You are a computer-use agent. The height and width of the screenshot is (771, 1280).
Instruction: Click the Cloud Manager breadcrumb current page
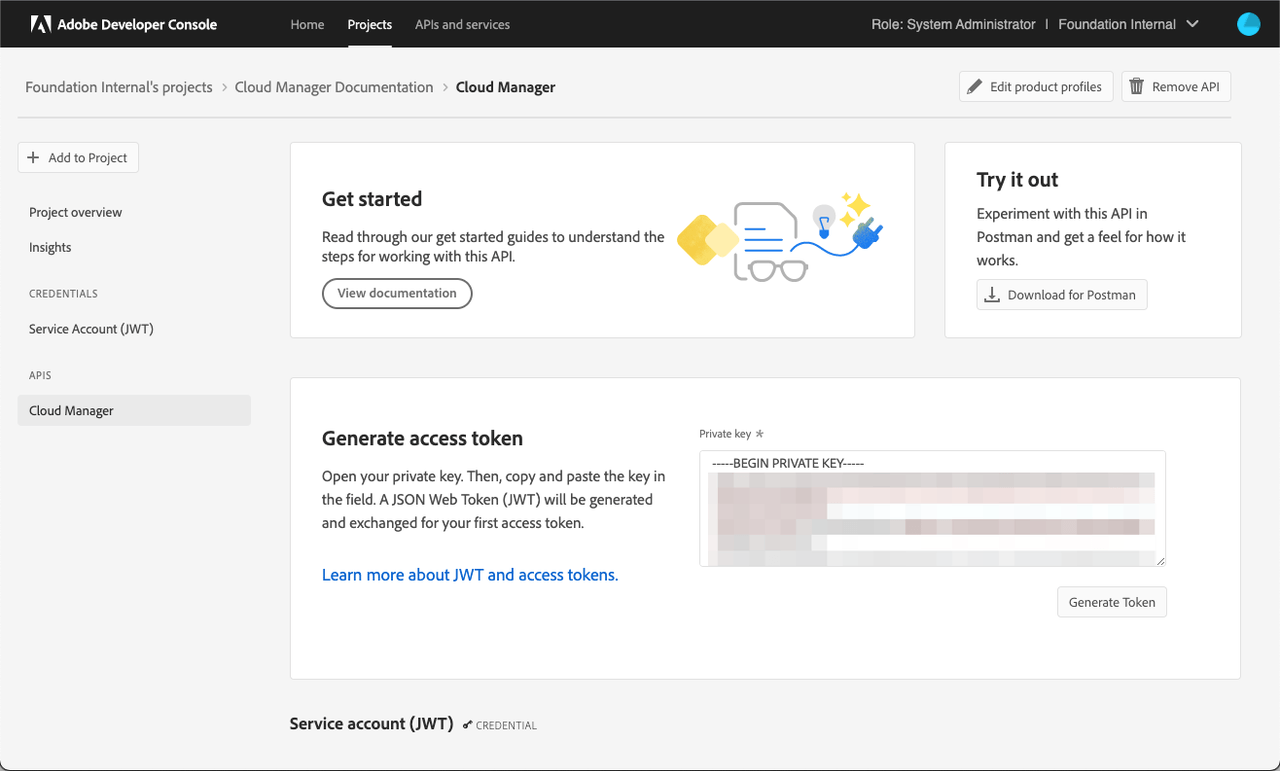[505, 87]
